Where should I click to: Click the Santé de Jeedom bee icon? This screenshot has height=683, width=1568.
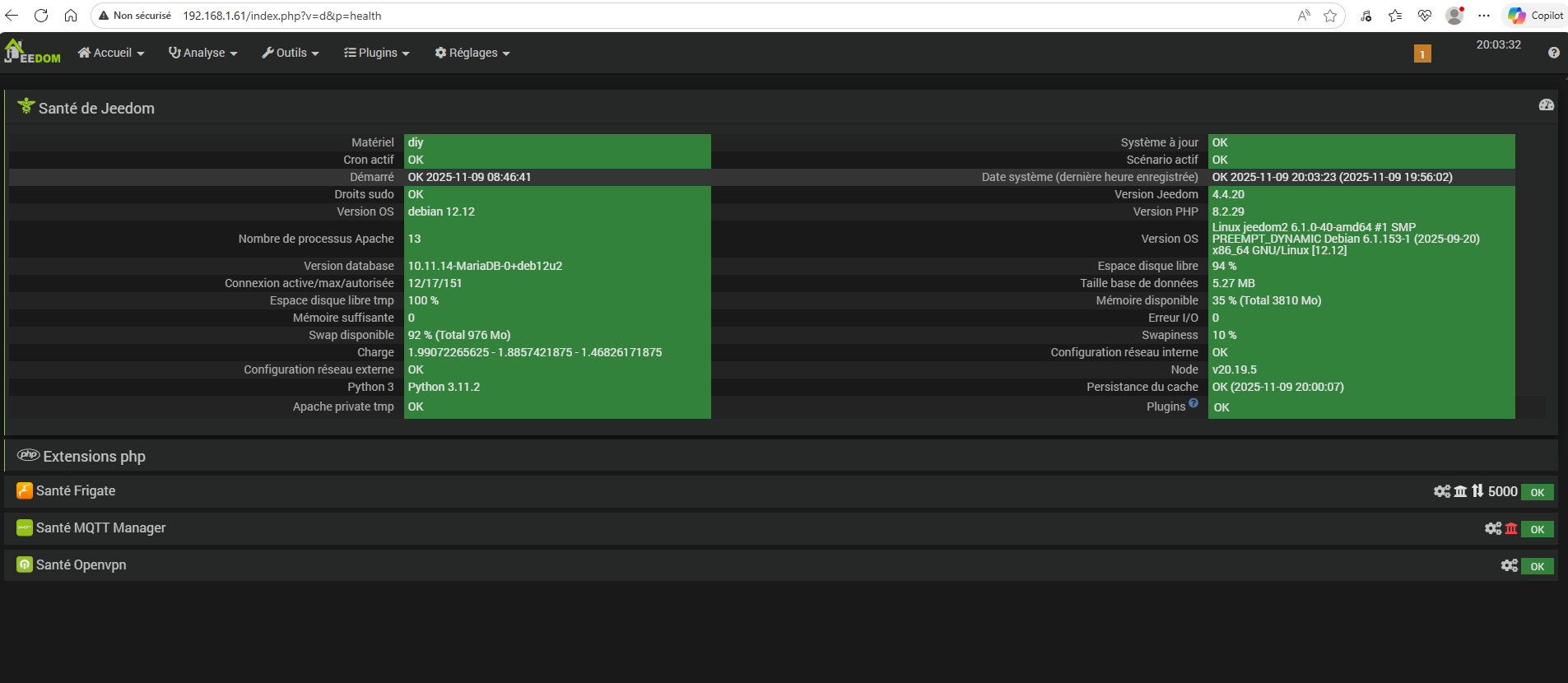26,106
